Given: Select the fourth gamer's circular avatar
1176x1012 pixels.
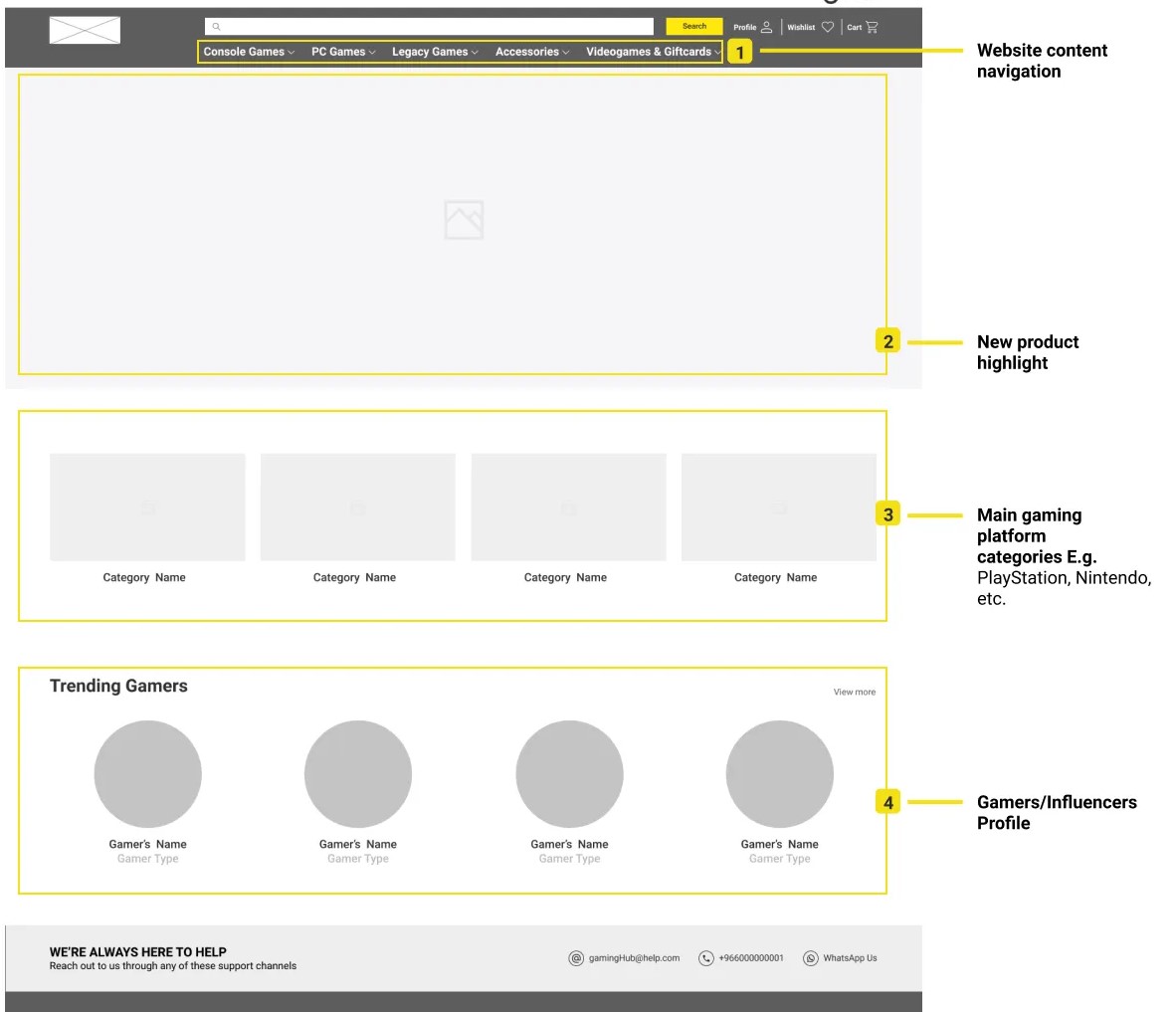Looking at the screenshot, I should tap(779, 774).
